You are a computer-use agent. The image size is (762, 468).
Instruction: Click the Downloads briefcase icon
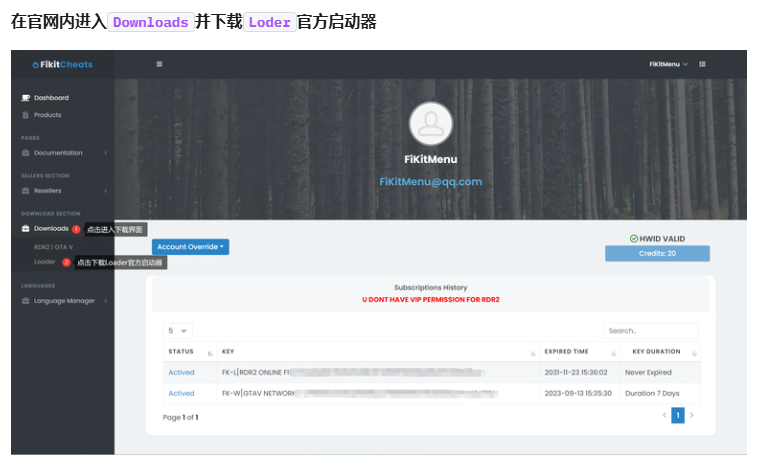pos(26,229)
